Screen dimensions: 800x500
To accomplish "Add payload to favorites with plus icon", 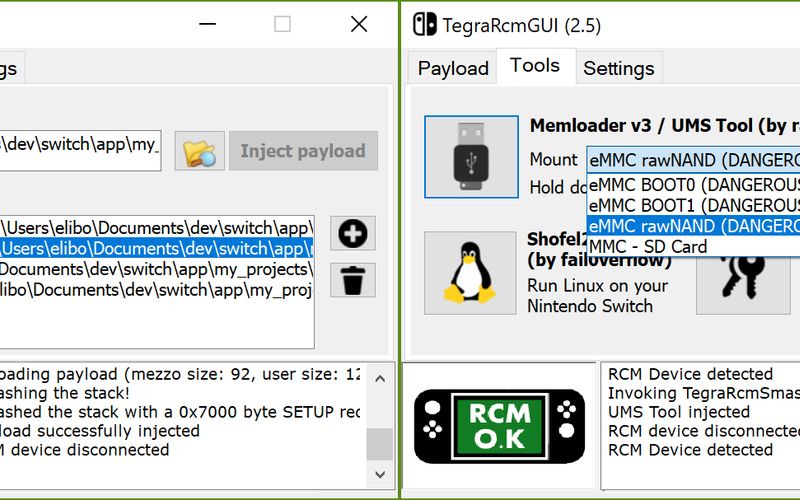I will [352, 233].
